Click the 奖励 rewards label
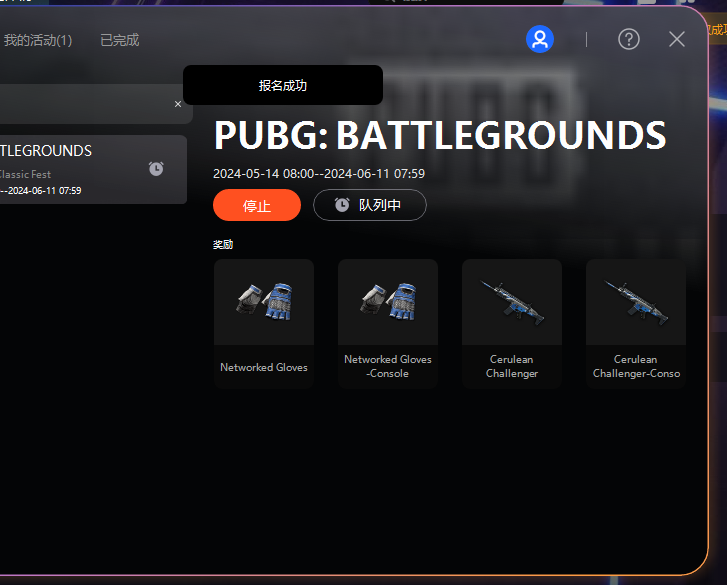The height and width of the screenshot is (585, 727). point(223,245)
